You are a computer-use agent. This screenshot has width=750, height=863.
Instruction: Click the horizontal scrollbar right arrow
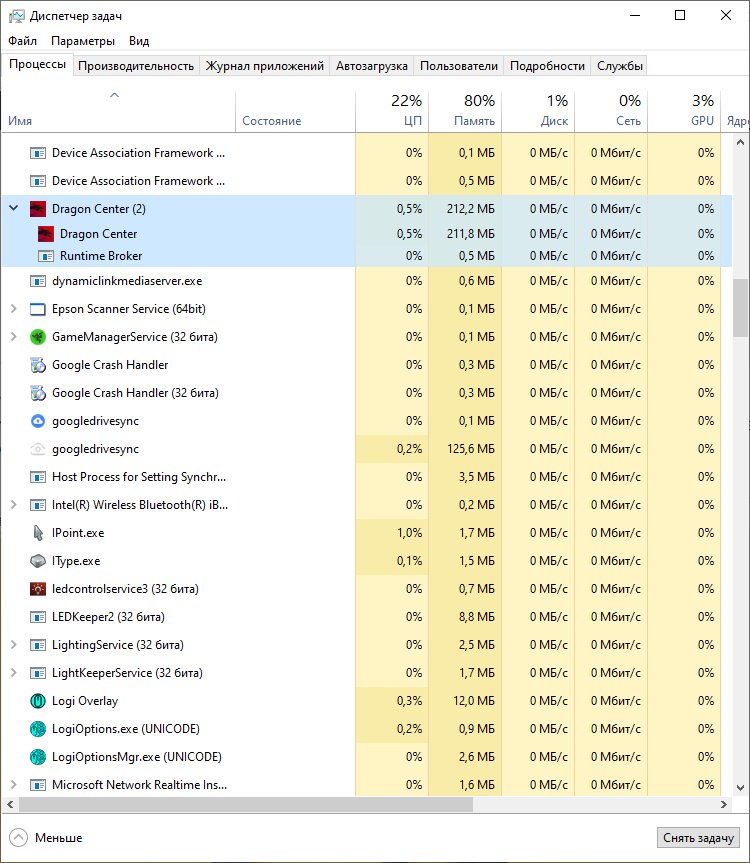pyautogui.click(x=724, y=805)
